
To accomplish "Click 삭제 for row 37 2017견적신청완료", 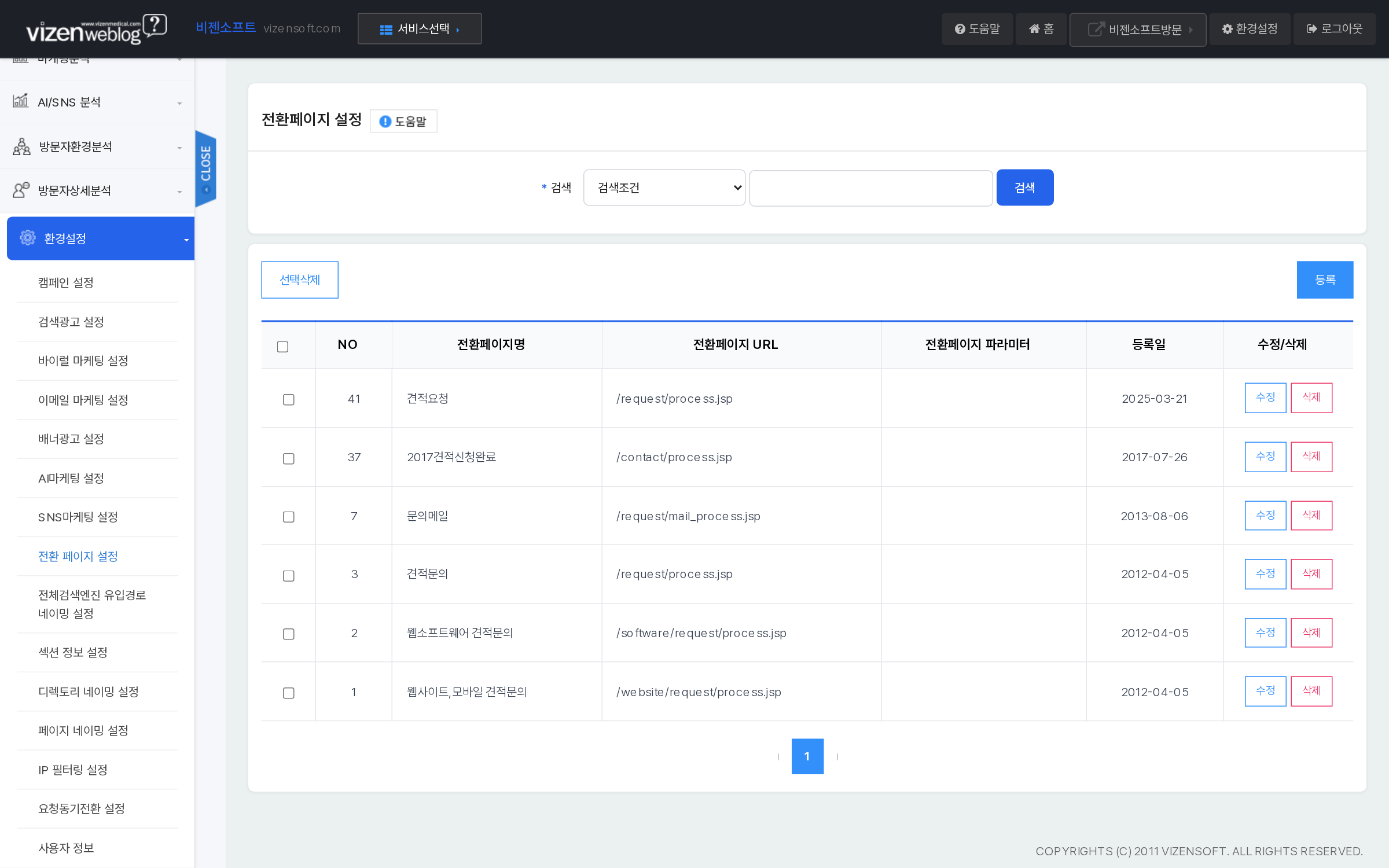I will (x=1311, y=457).
